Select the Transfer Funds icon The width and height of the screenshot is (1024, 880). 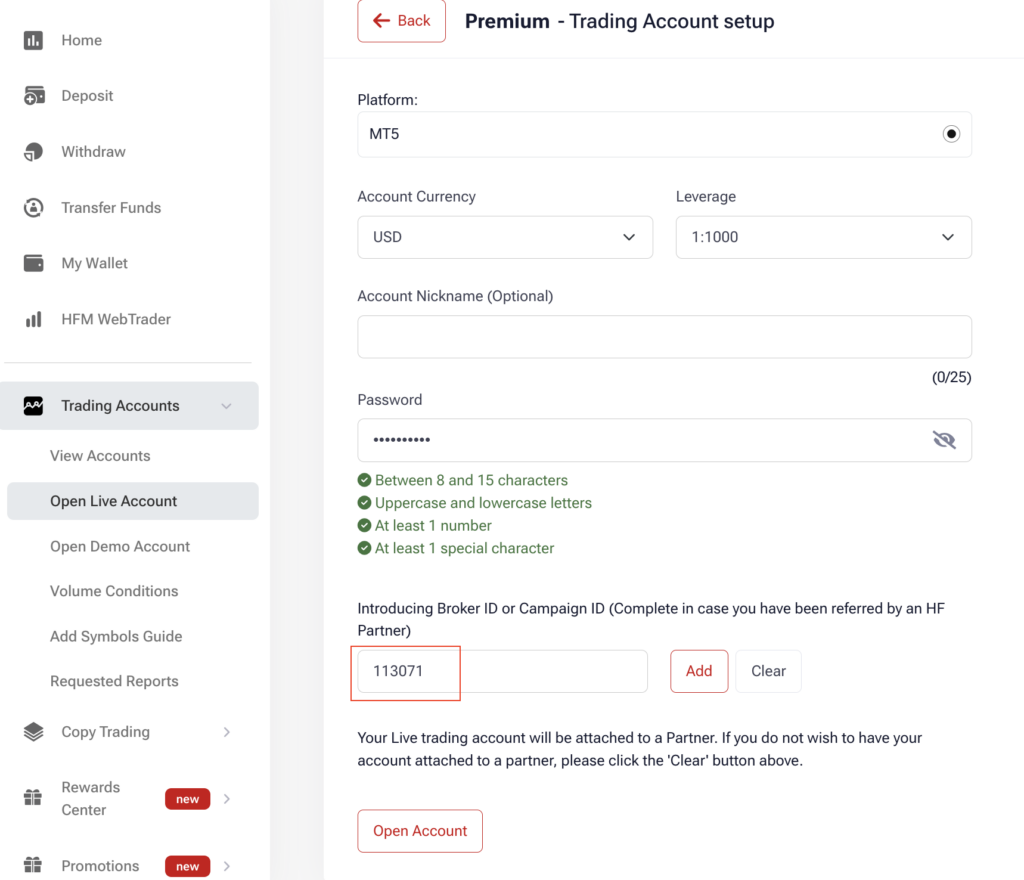(33, 208)
